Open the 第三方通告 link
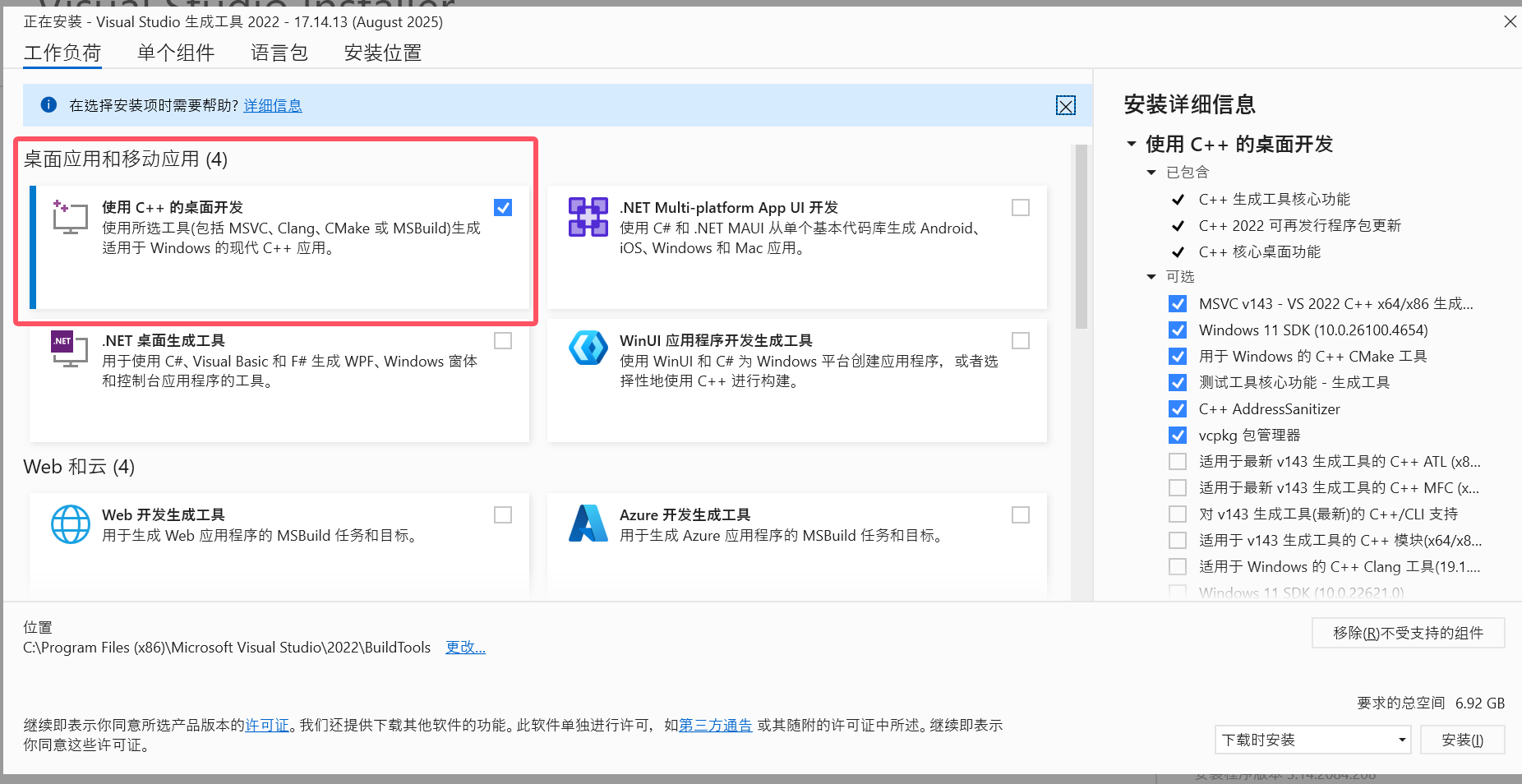The width and height of the screenshot is (1522, 784). (x=716, y=726)
